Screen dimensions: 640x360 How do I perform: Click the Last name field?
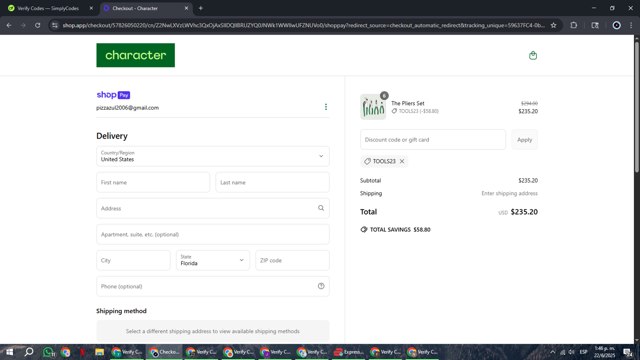[x=272, y=182]
